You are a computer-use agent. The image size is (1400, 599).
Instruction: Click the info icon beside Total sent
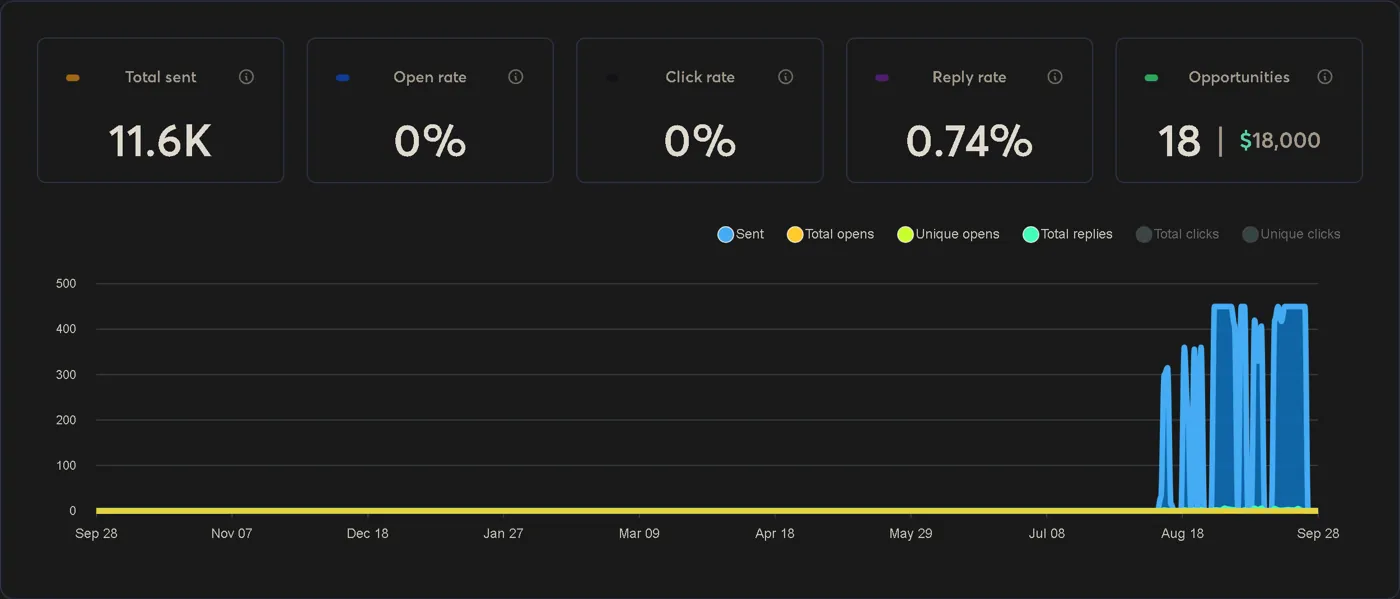pyautogui.click(x=246, y=77)
